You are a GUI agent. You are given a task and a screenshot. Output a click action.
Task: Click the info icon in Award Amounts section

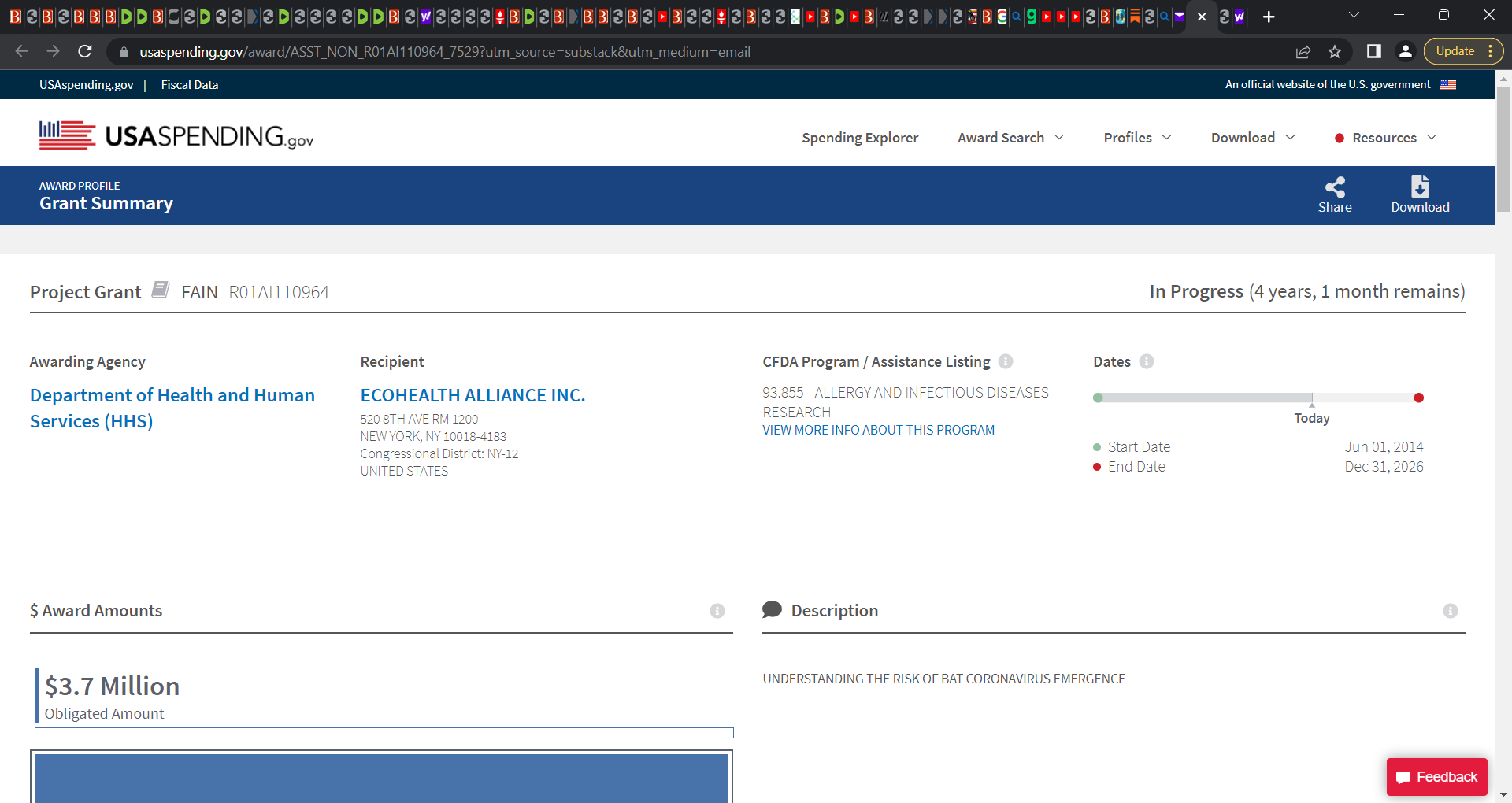click(x=717, y=611)
